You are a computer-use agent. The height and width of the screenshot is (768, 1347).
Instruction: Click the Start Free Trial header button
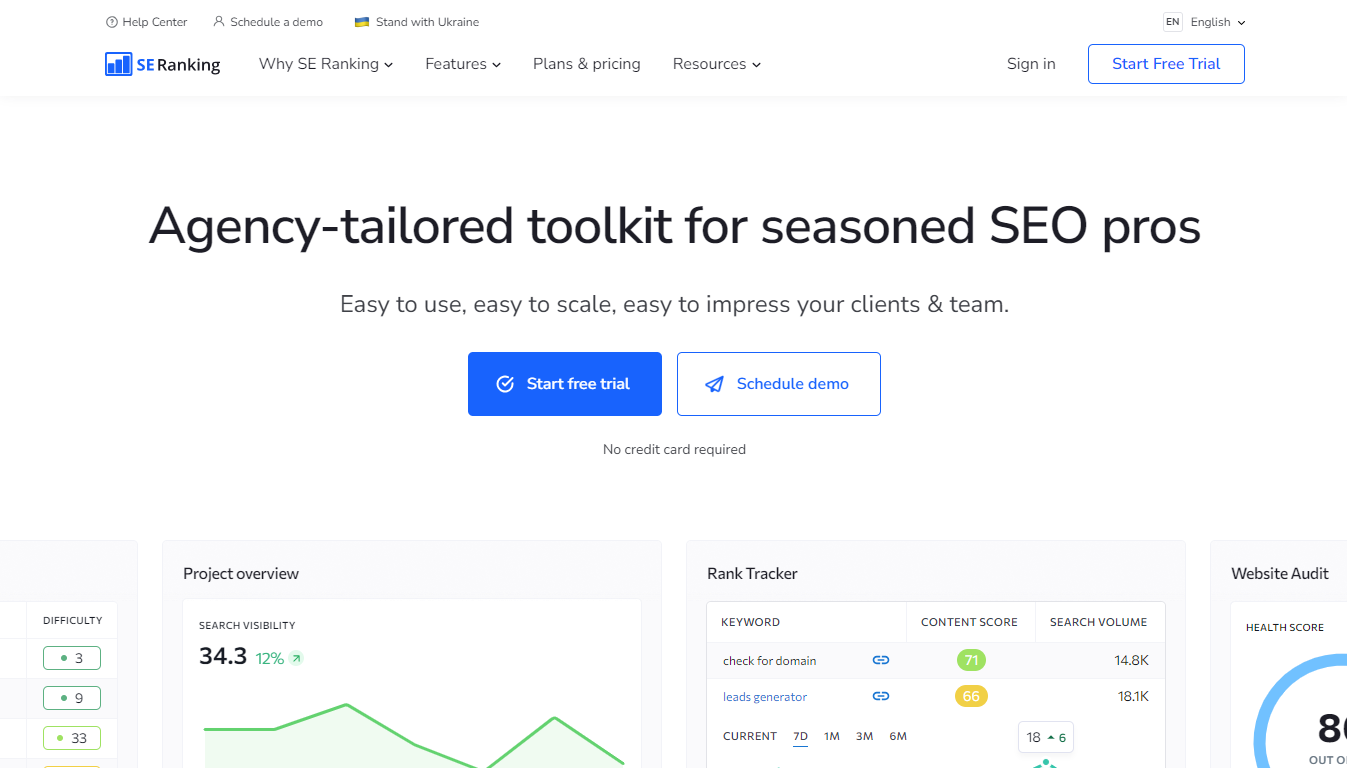point(1166,64)
